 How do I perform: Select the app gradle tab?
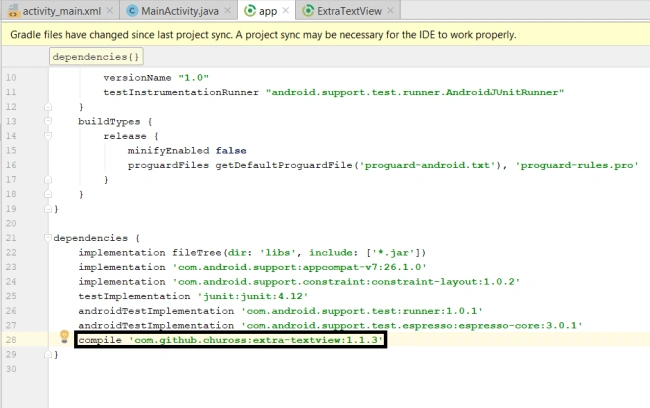(267, 11)
